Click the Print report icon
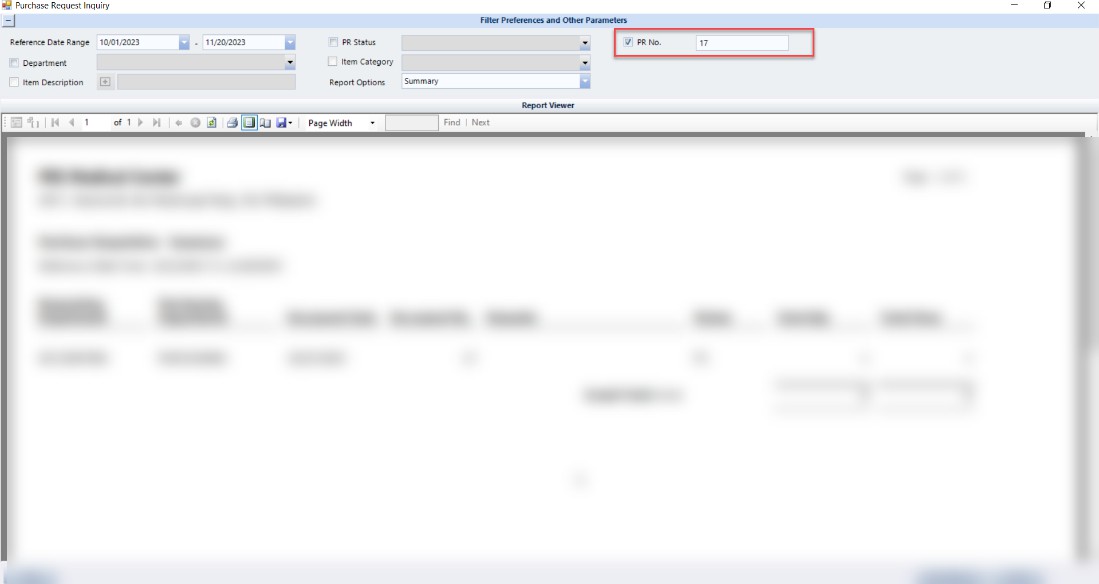The width and height of the screenshot is (1099, 584). pyautogui.click(x=232, y=123)
